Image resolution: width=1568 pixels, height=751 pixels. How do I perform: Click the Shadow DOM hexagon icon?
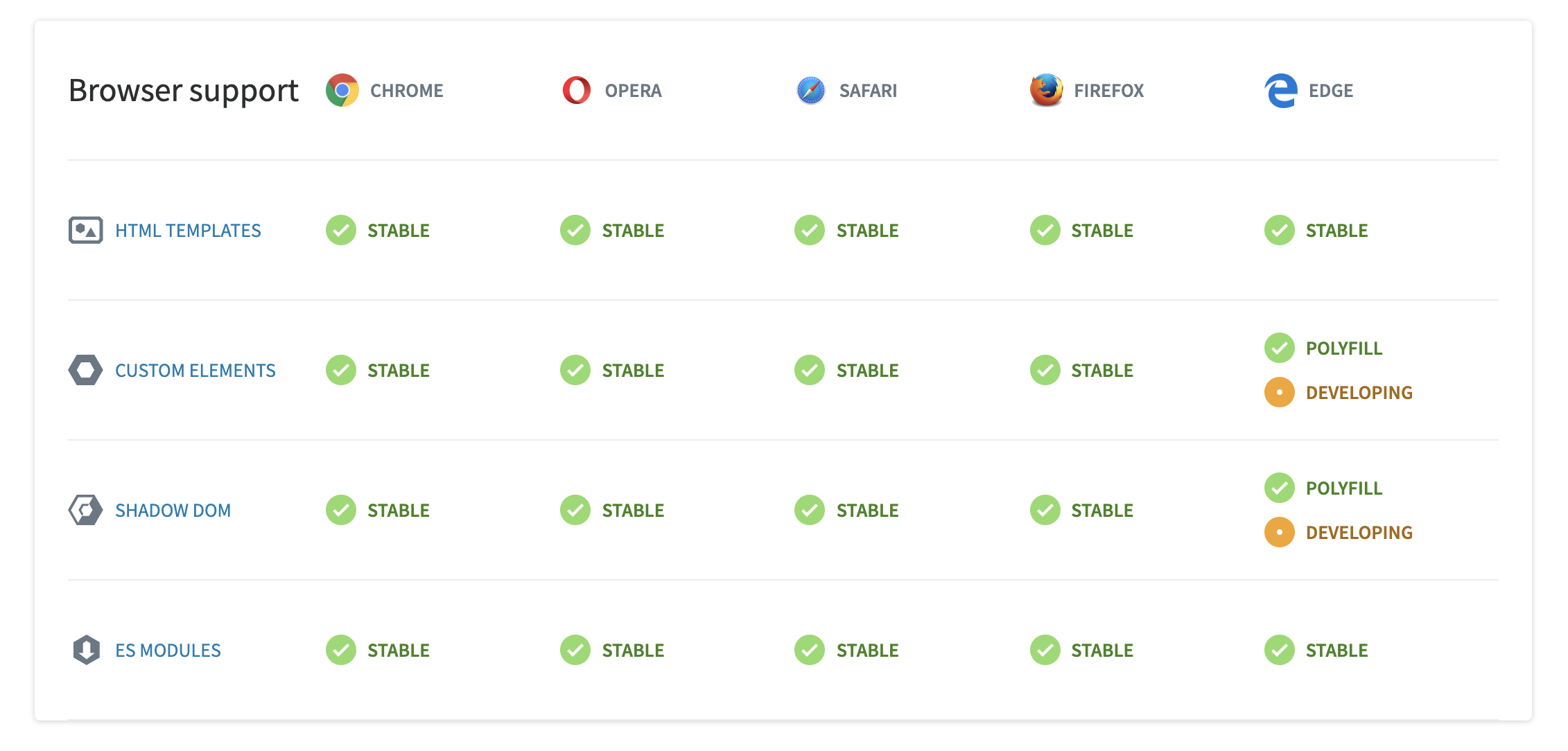86,510
